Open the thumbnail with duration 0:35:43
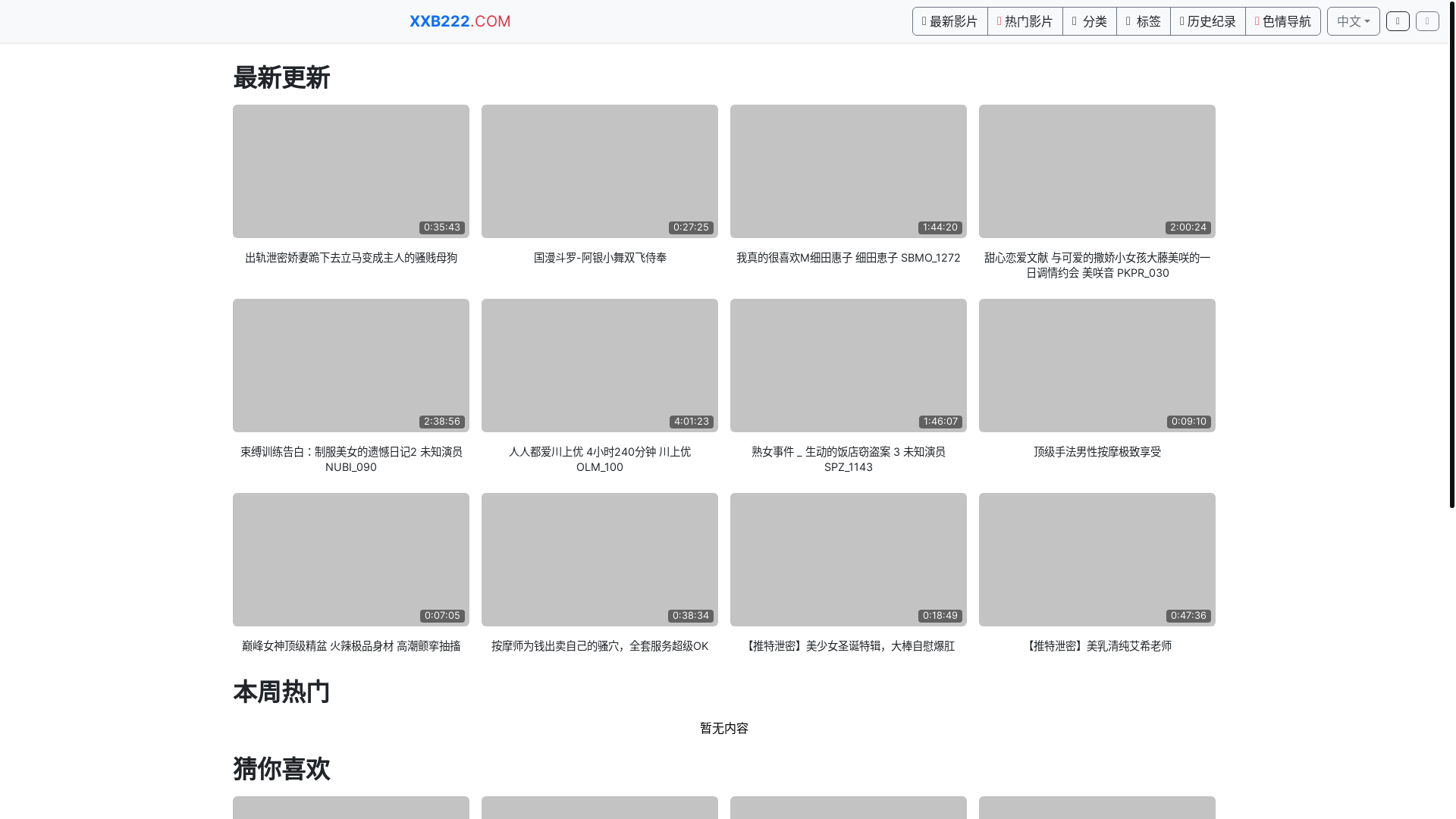The width and height of the screenshot is (1456, 819). (351, 171)
